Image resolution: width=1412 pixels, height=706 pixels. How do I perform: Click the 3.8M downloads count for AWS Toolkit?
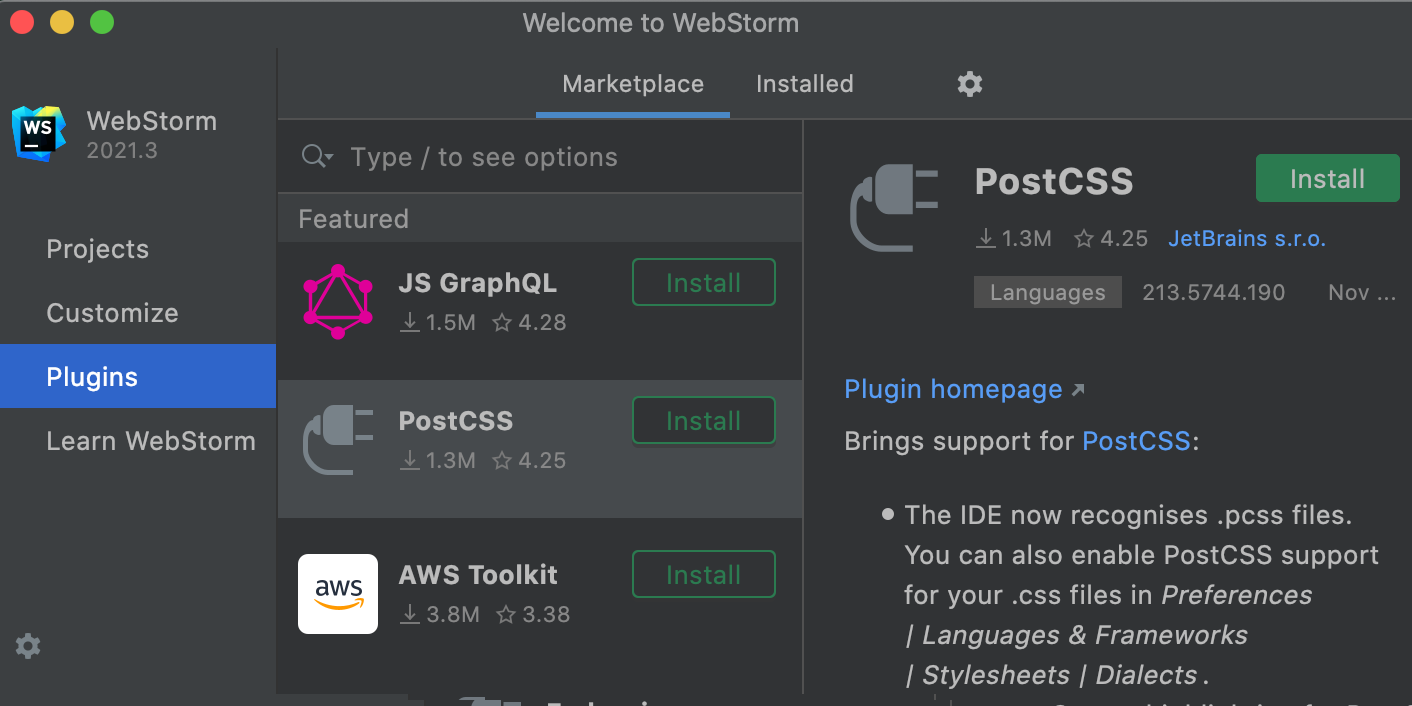pyautogui.click(x=440, y=614)
